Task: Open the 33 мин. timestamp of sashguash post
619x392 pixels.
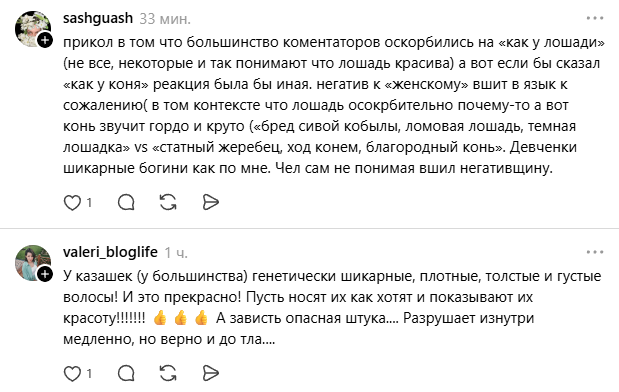Action: pyautogui.click(x=165, y=19)
